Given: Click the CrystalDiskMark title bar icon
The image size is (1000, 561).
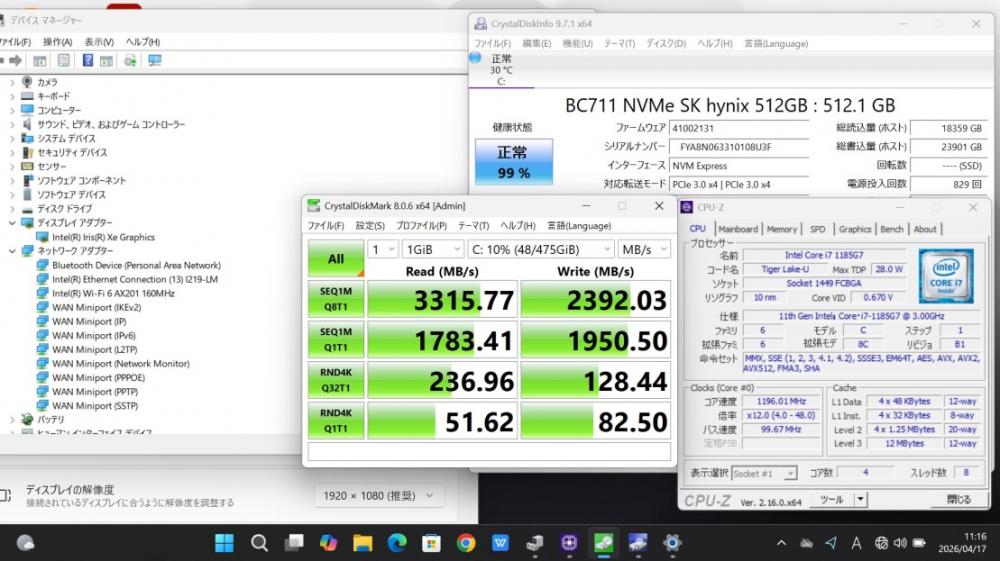Looking at the screenshot, I should (313, 206).
